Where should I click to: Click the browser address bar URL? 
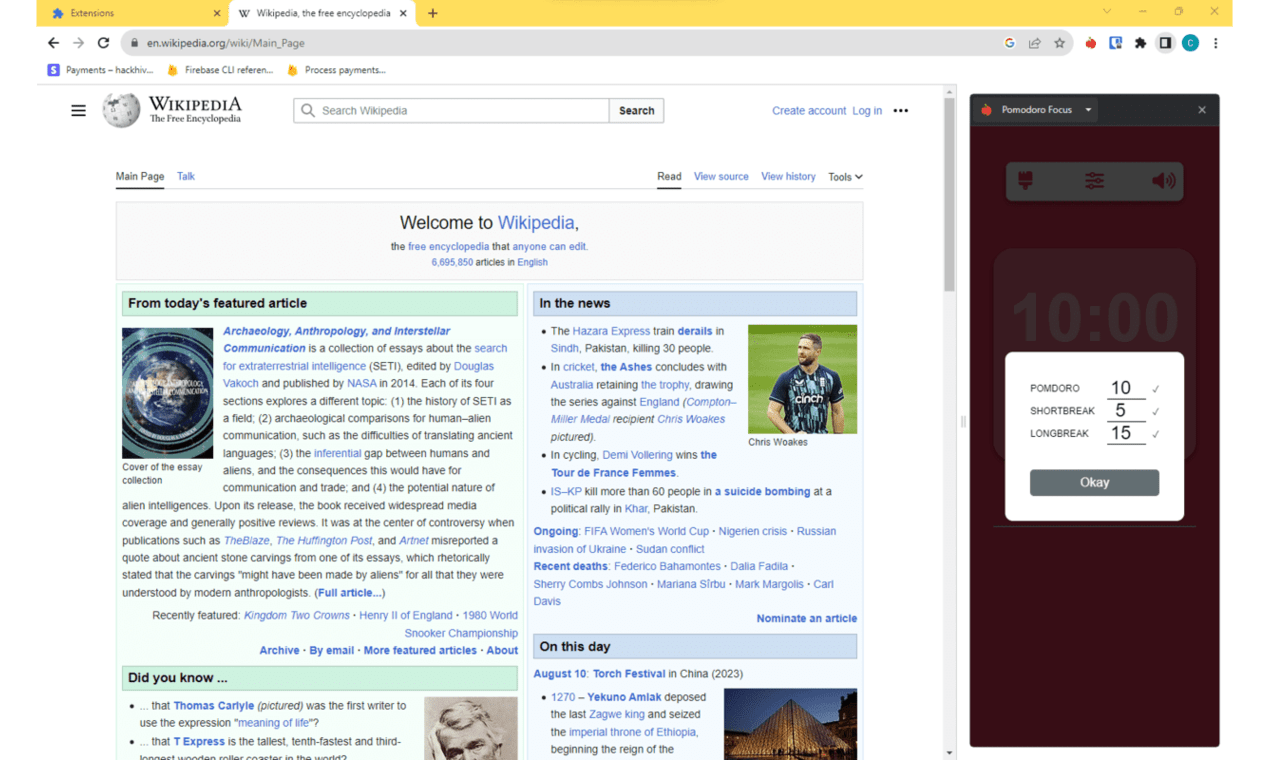coord(226,43)
